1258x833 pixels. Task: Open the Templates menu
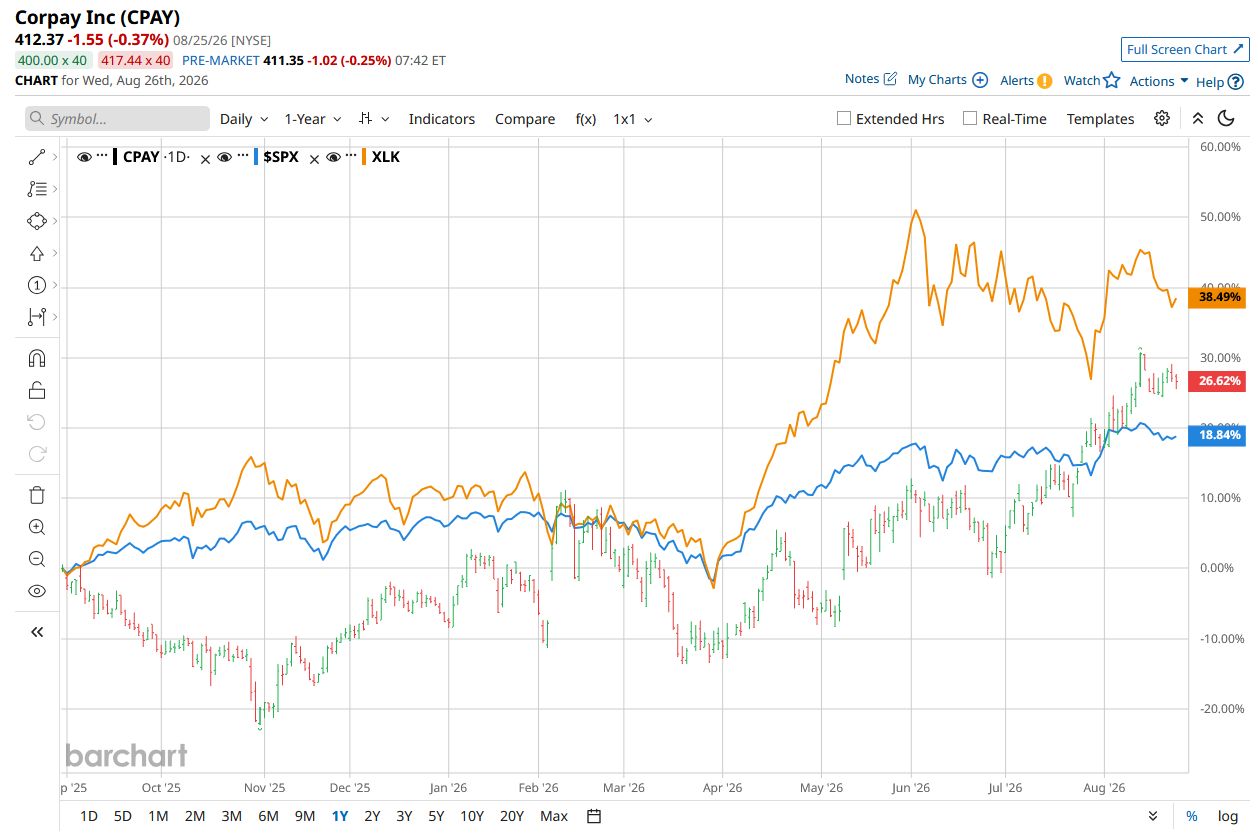point(1100,119)
